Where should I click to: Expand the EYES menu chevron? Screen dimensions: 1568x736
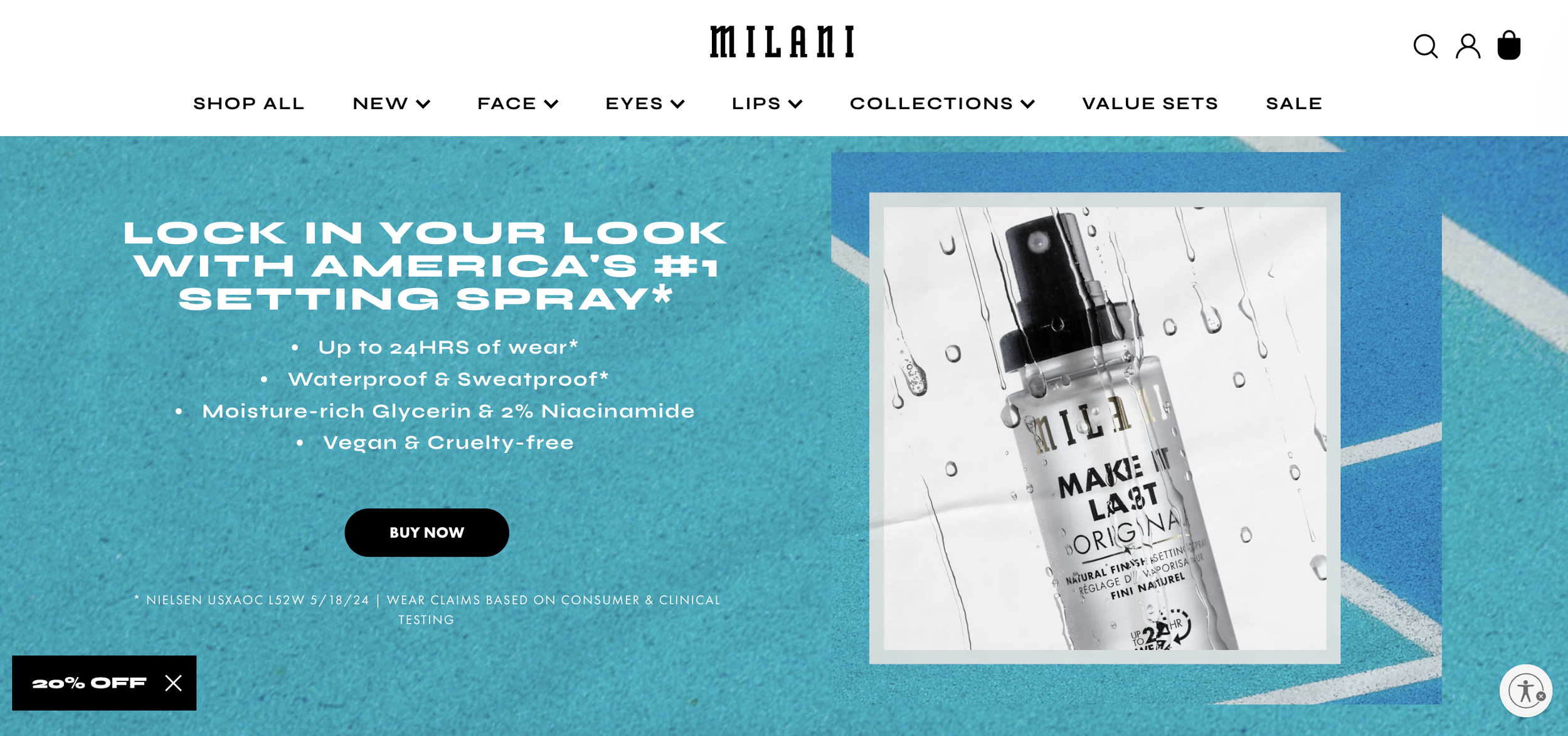677,104
